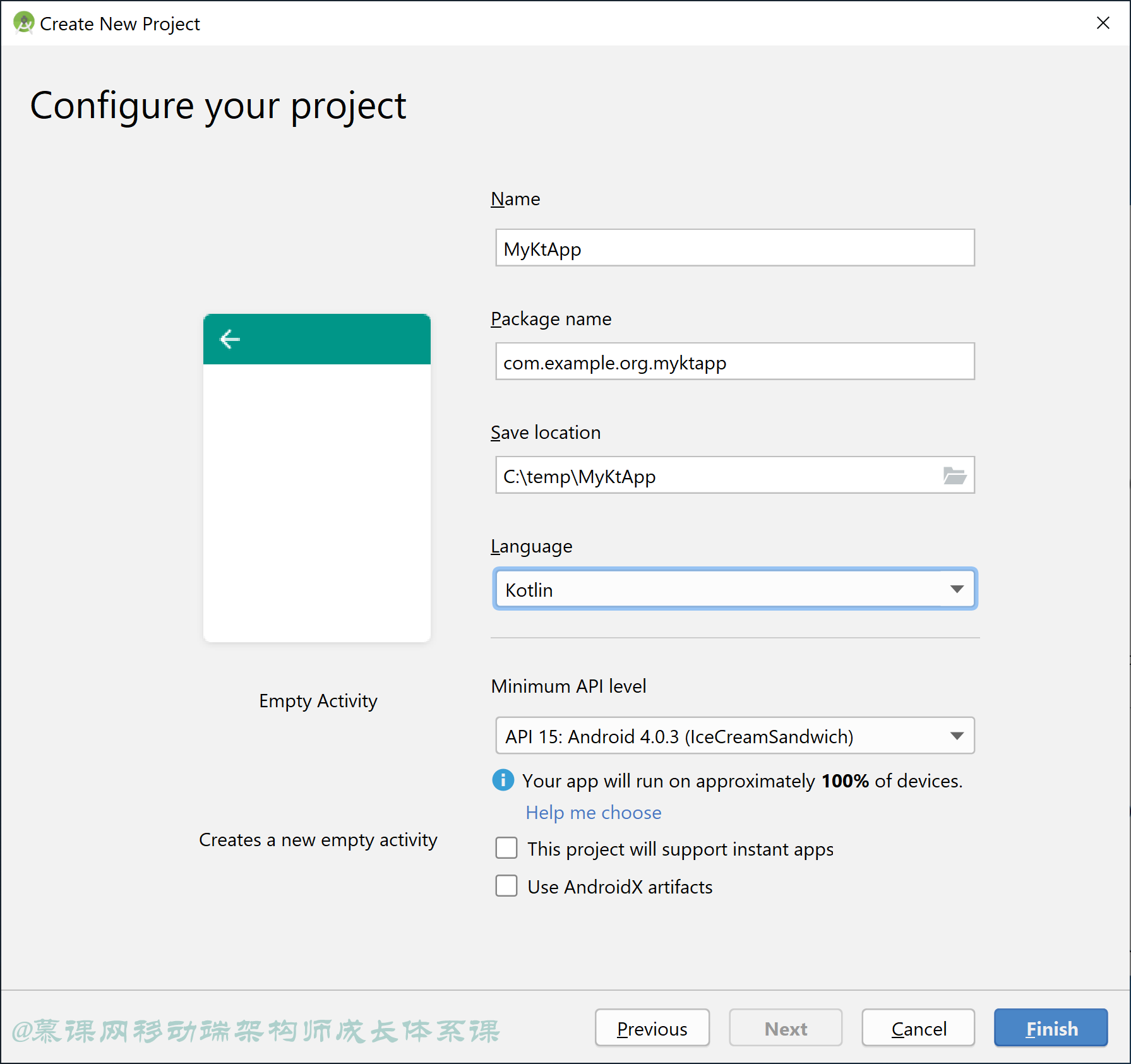Image resolution: width=1131 pixels, height=1064 pixels.
Task: Cancel project creation
Action: (x=918, y=1028)
